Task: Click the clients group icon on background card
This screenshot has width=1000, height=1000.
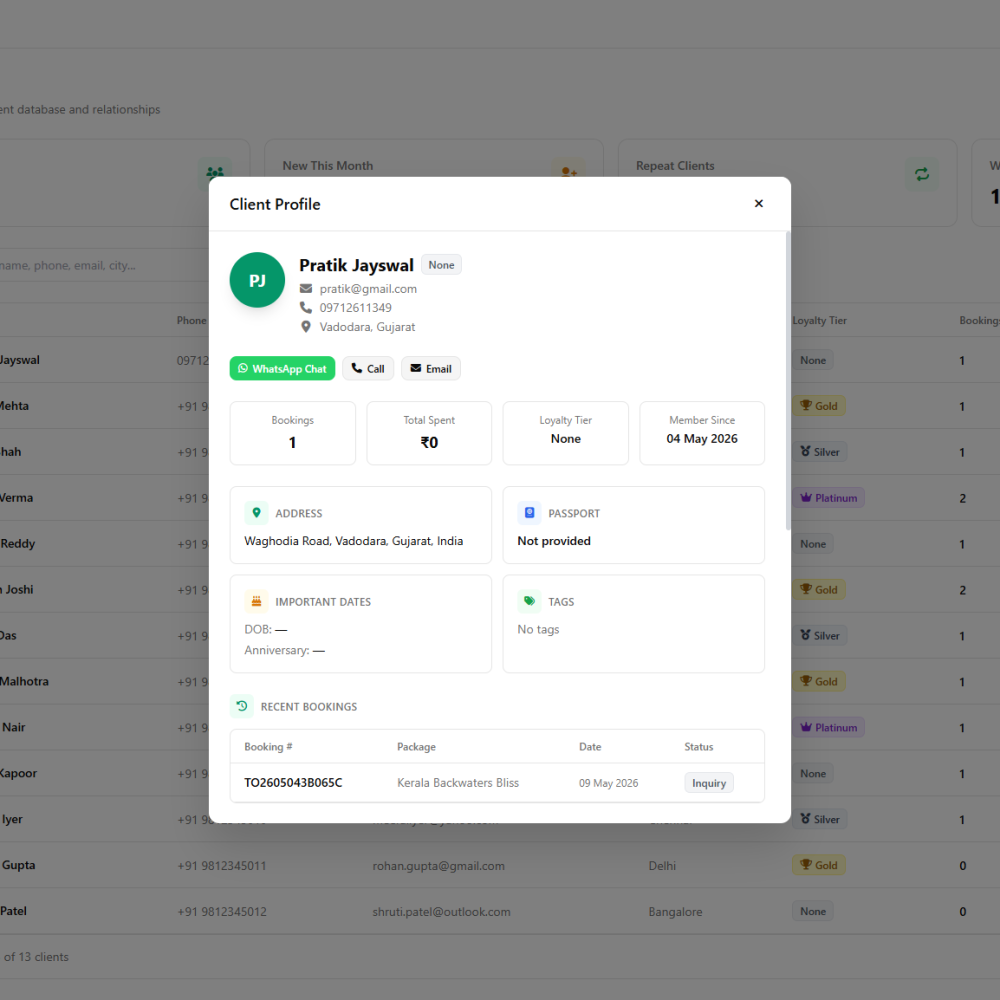Action: click(x=215, y=172)
